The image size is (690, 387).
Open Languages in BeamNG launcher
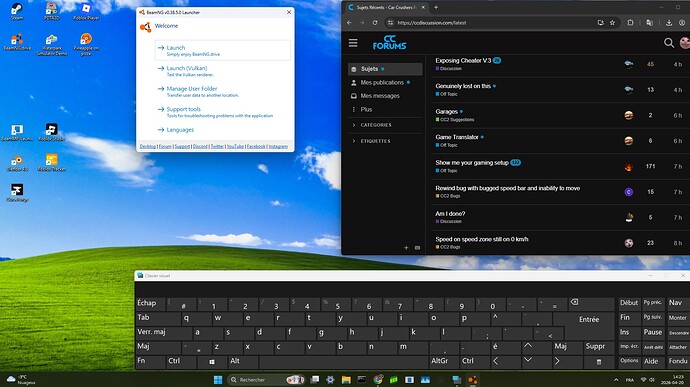pyautogui.click(x=223, y=130)
